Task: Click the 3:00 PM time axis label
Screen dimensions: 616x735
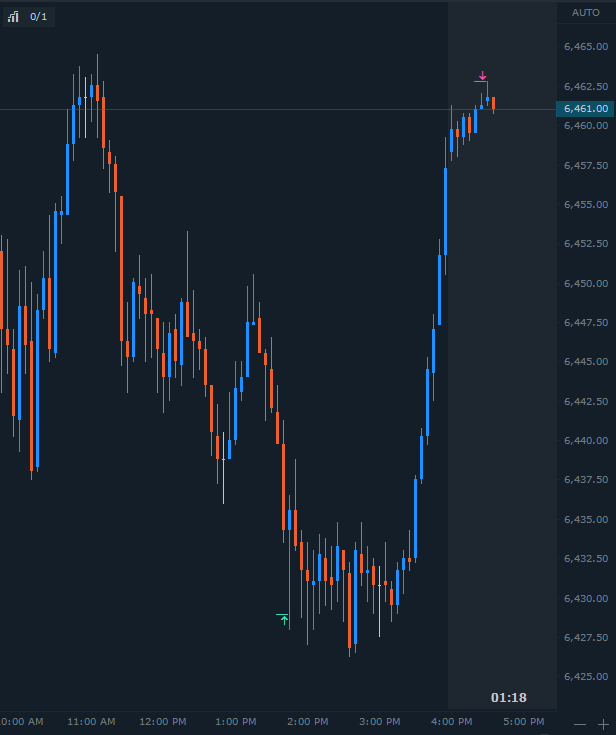Action: [x=380, y=721]
